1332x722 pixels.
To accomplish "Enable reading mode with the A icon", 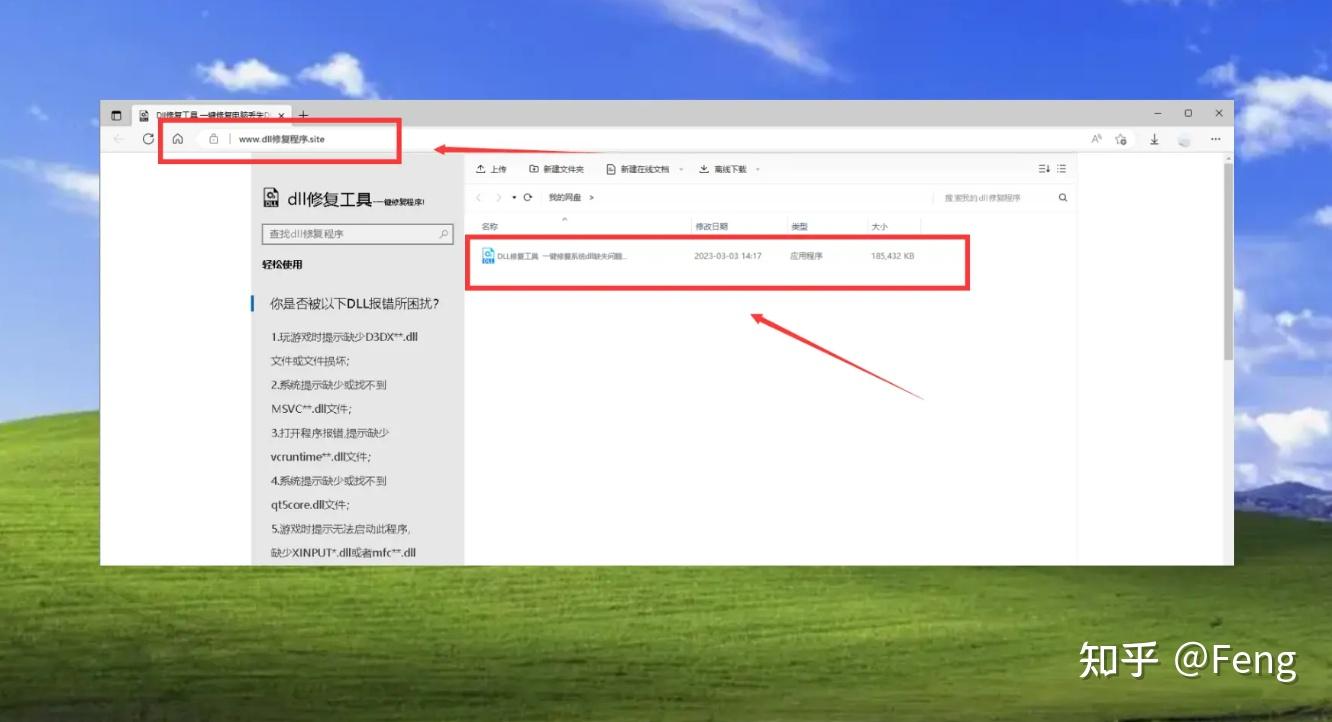I will click(x=1096, y=139).
